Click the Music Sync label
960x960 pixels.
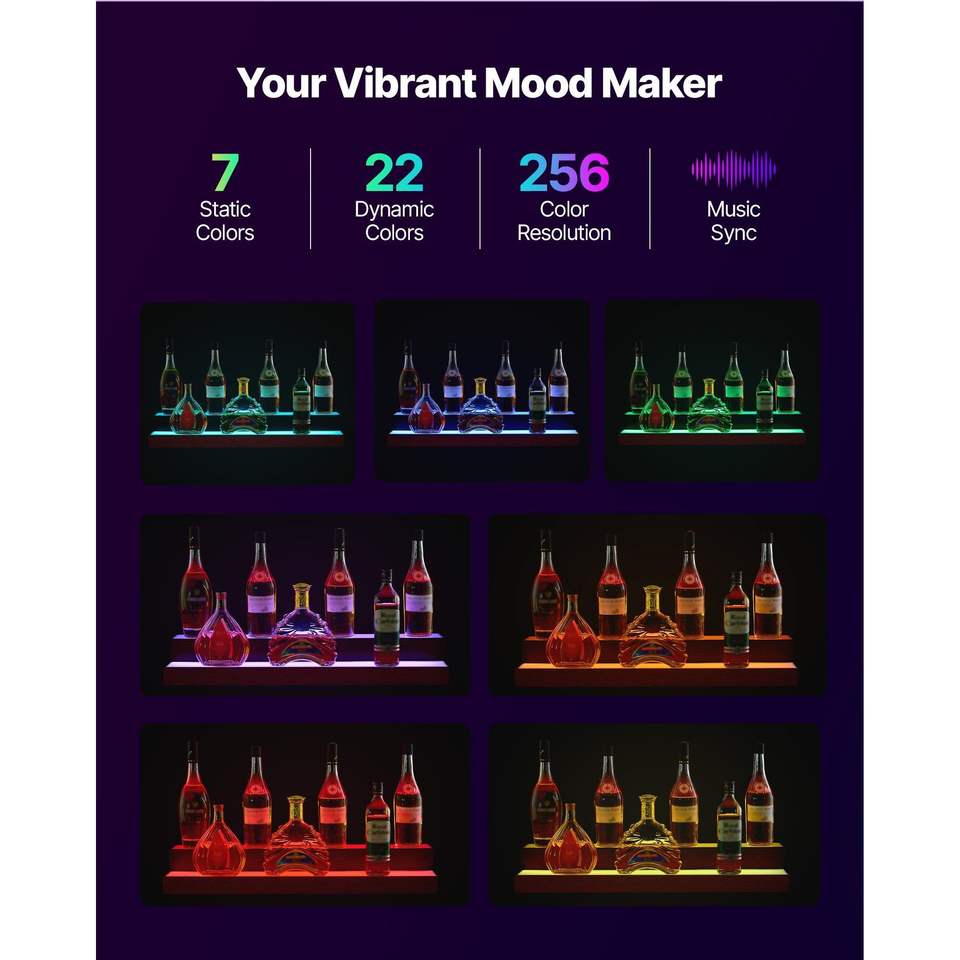tap(733, 221)
